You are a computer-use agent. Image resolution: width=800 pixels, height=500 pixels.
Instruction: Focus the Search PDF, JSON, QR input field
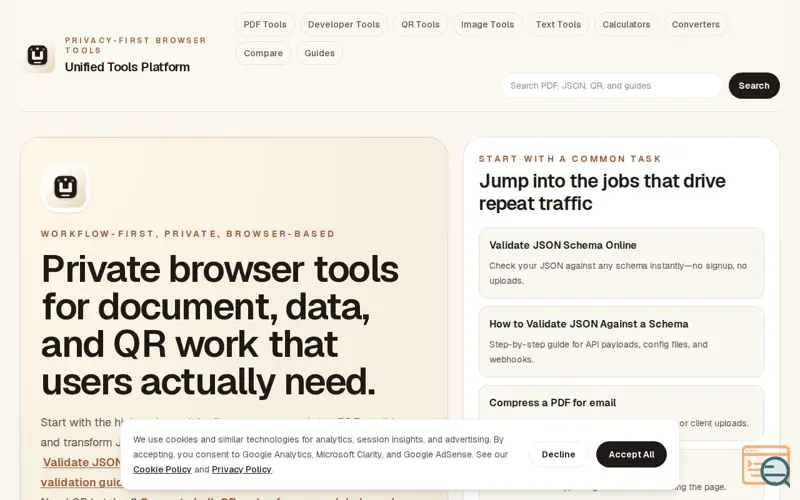coord(612,86)
